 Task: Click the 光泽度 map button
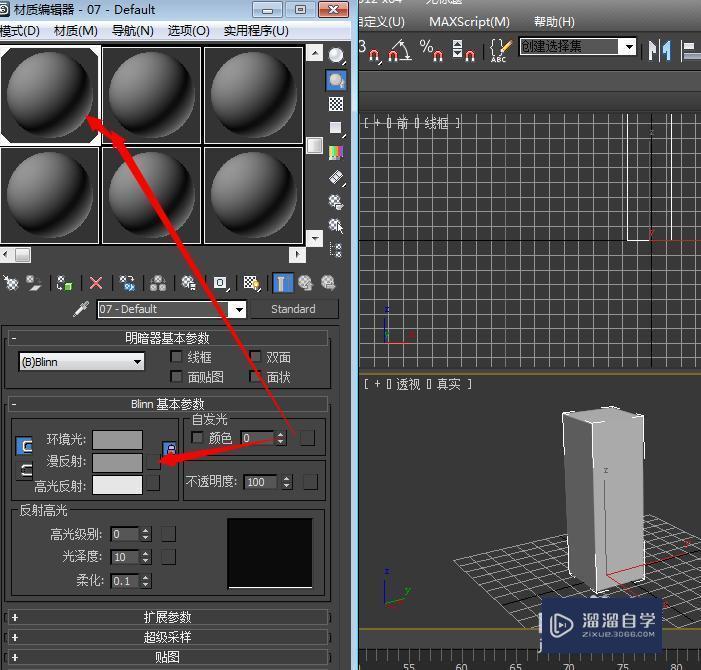(169, 557)
